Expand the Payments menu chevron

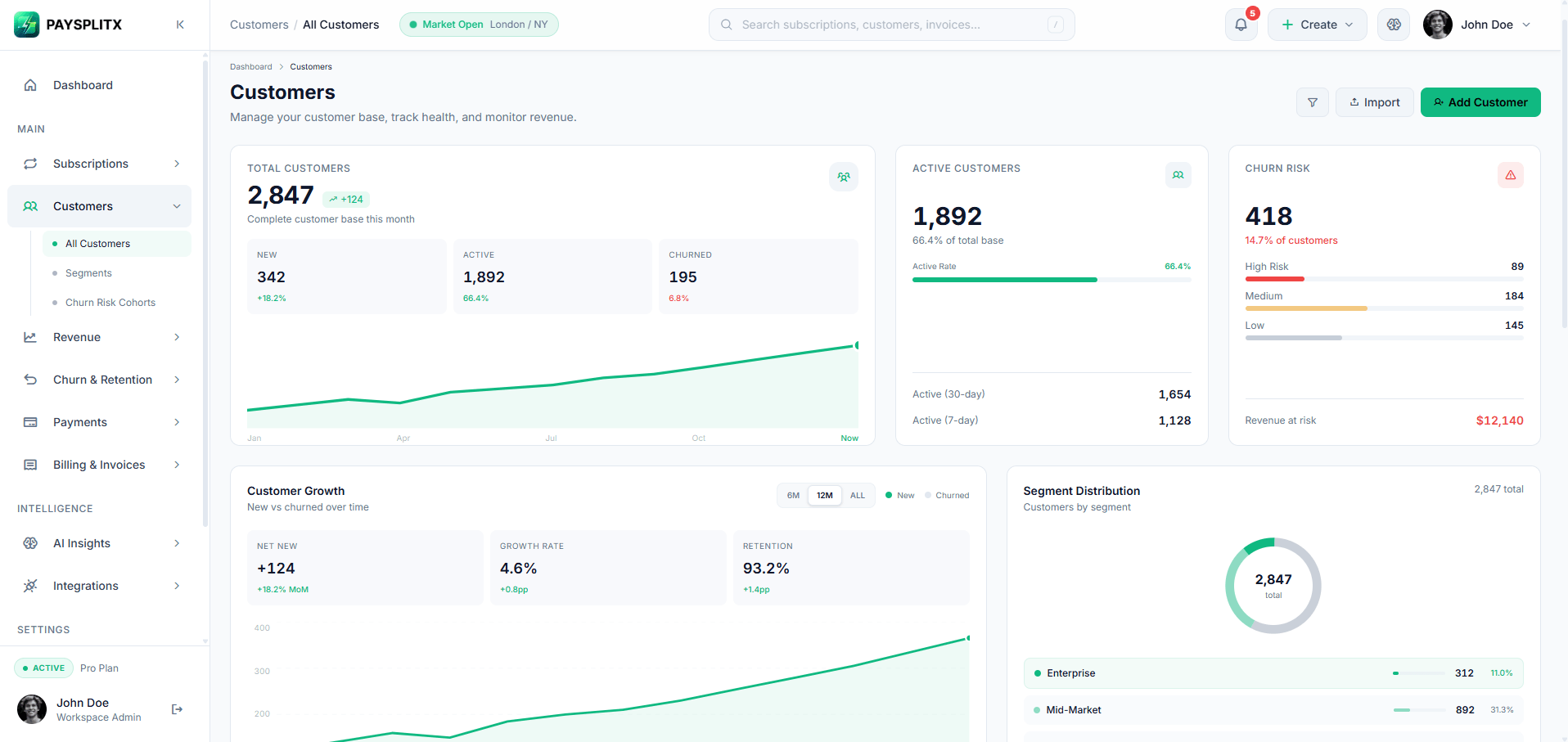(177, 422)
